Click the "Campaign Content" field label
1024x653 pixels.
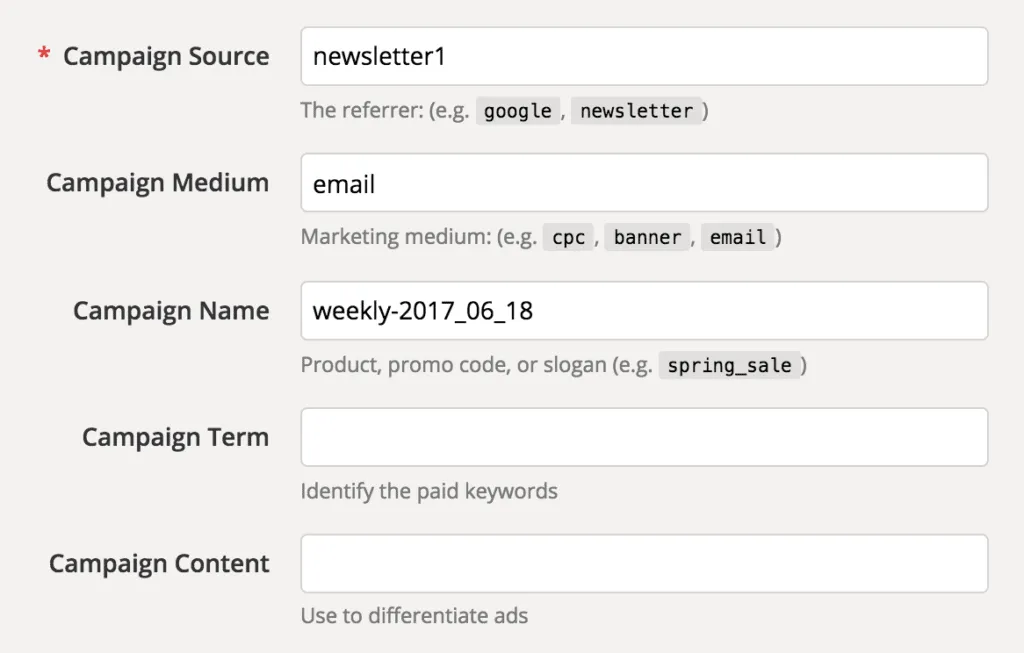point(158,563)
